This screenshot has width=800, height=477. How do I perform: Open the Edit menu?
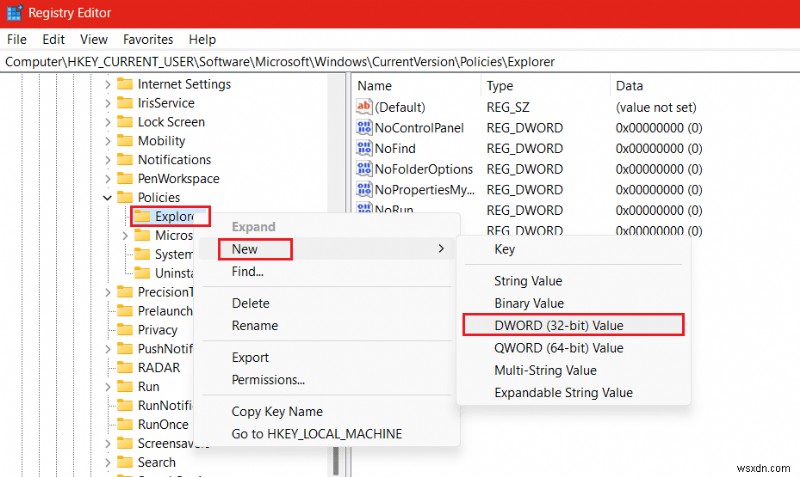(x=54, y=39)
